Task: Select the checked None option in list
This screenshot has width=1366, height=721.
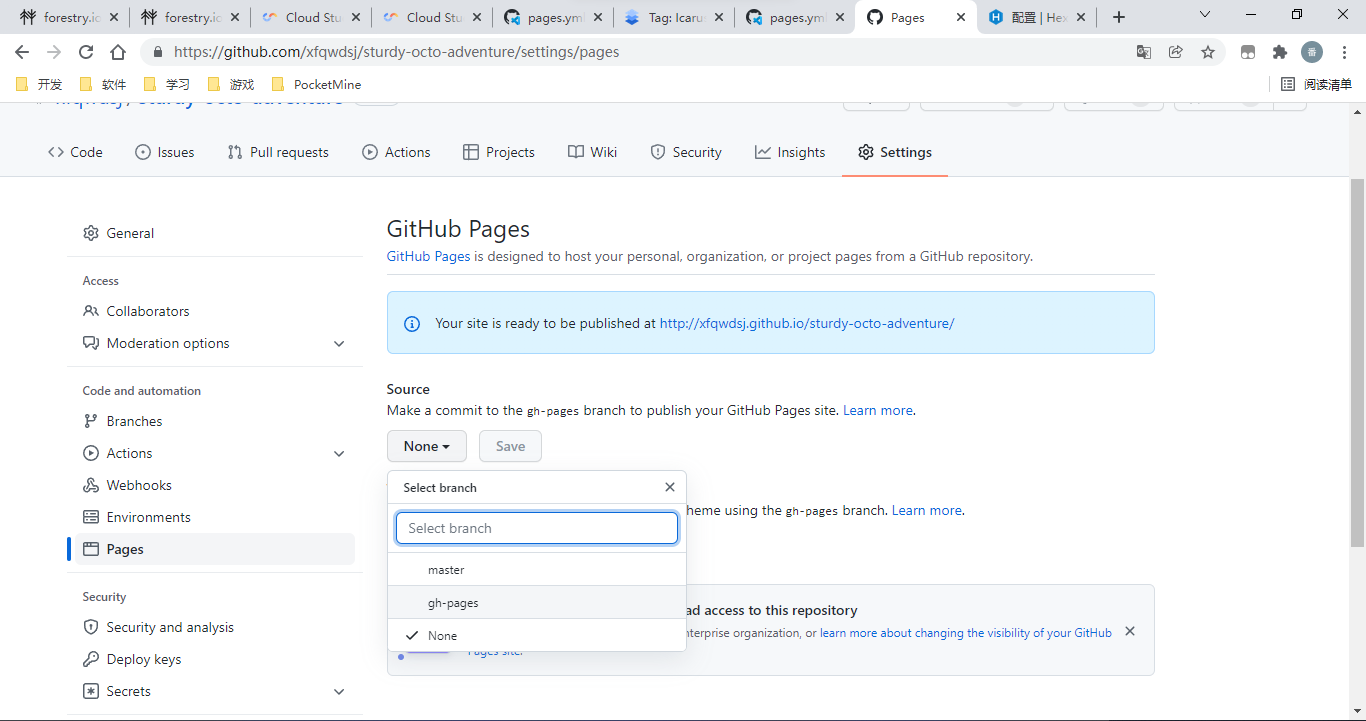Action: pos(537,636)
